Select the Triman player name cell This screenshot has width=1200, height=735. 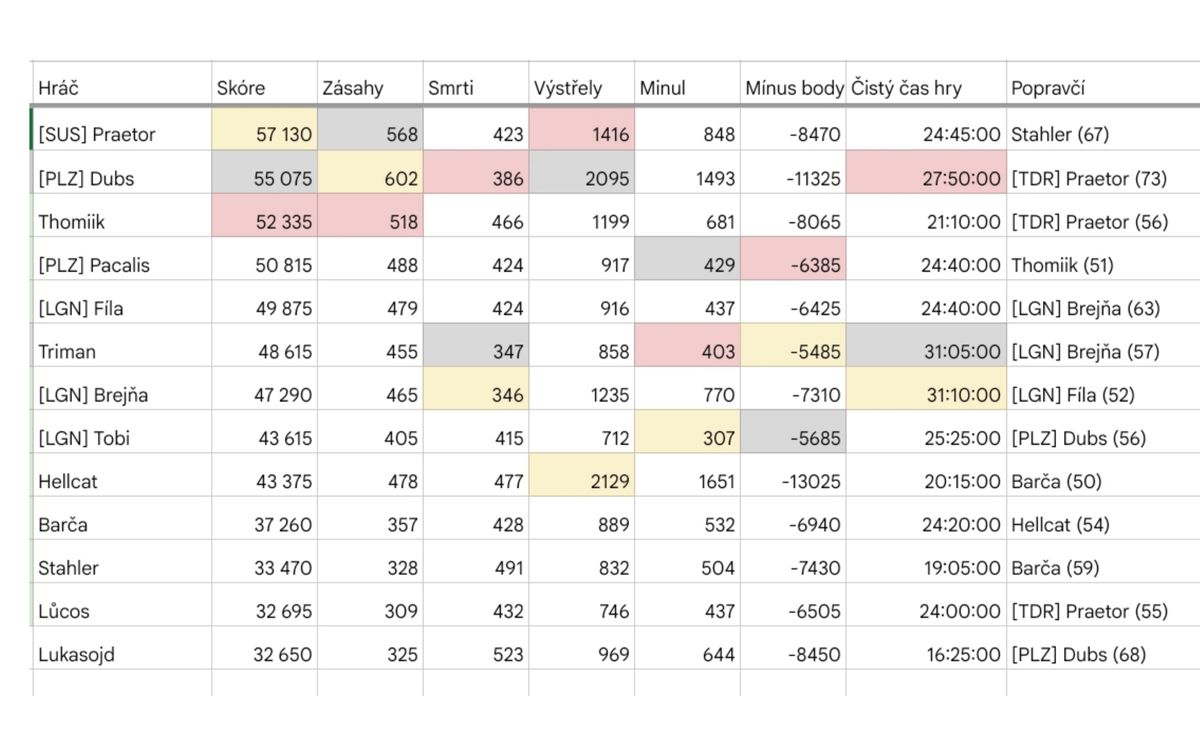[122, 351]
